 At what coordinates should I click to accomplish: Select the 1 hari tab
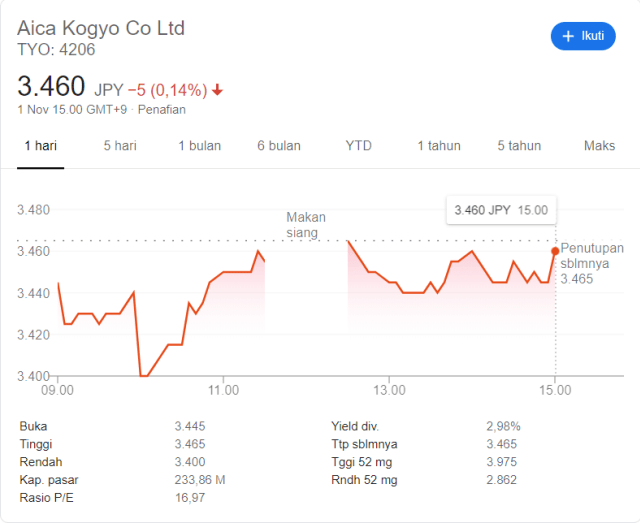pos(40,146)
